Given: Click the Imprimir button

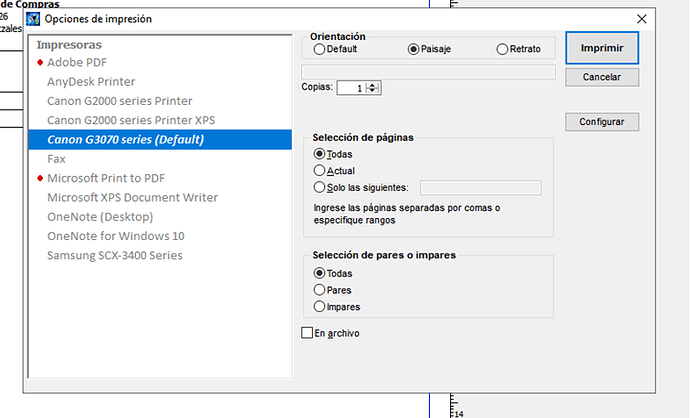Looking at the screenshot, I should (x=602, y=47).
